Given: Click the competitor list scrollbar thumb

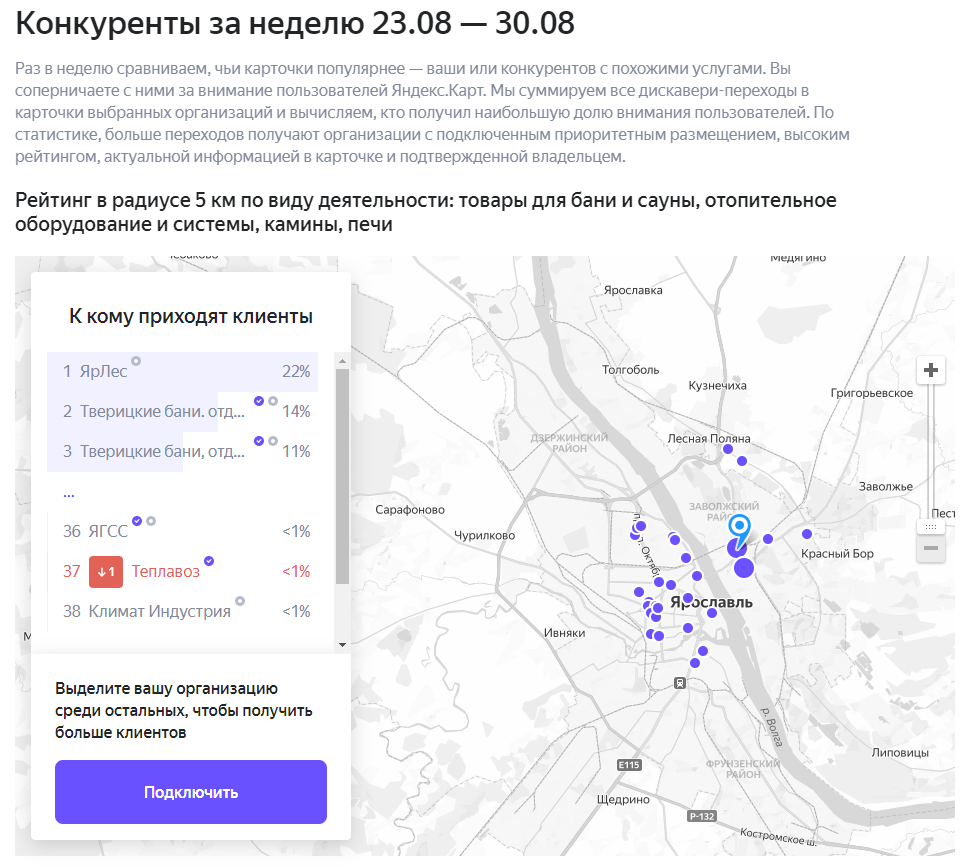Looking at the screenshot, I should [343, 476].
